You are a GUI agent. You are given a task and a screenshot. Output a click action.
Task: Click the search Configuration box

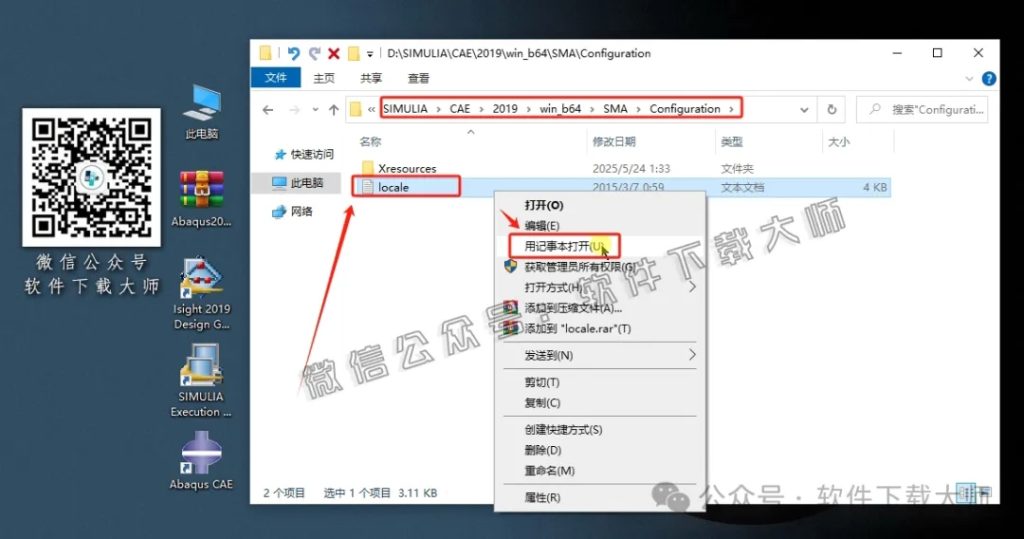tap(922, 110)
